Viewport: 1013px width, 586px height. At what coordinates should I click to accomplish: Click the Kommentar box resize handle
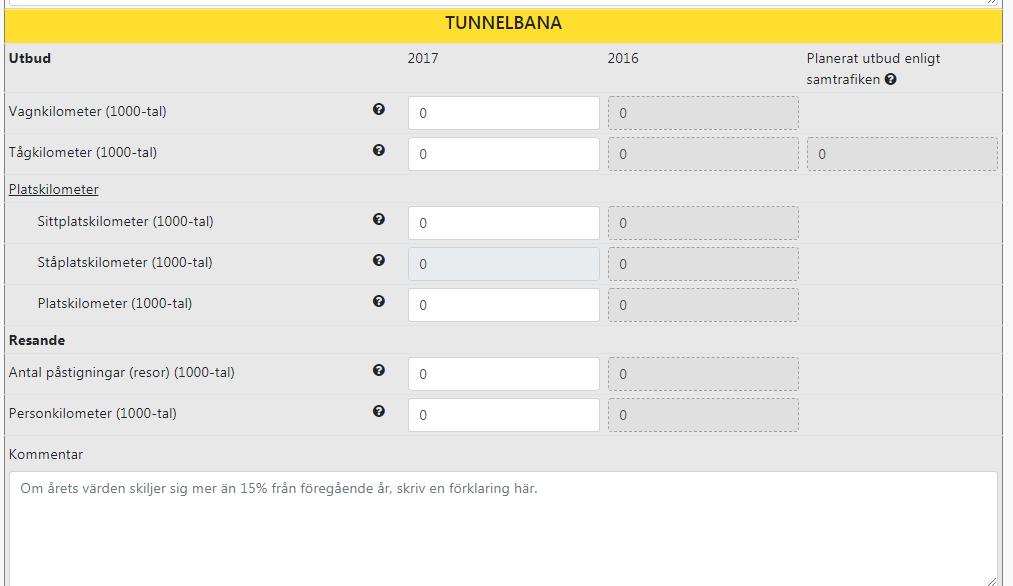coord(992,581)
